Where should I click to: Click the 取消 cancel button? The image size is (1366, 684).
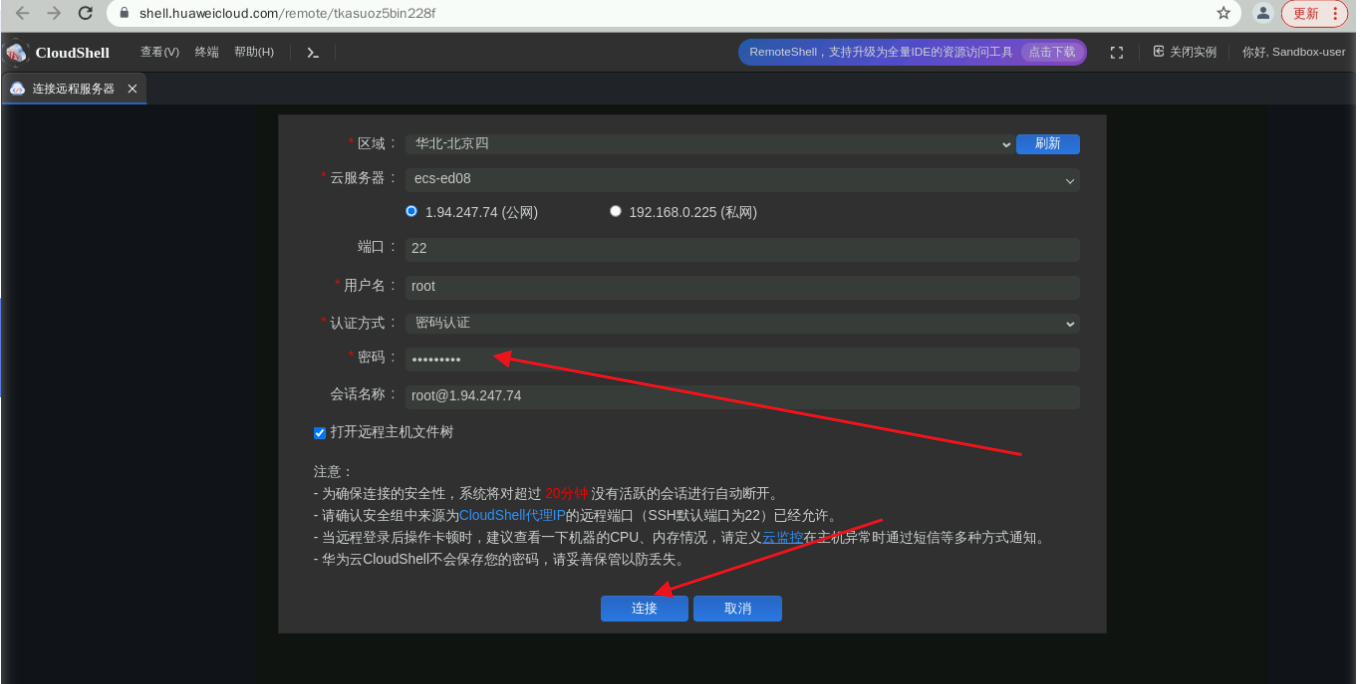(x=738, y=608)
